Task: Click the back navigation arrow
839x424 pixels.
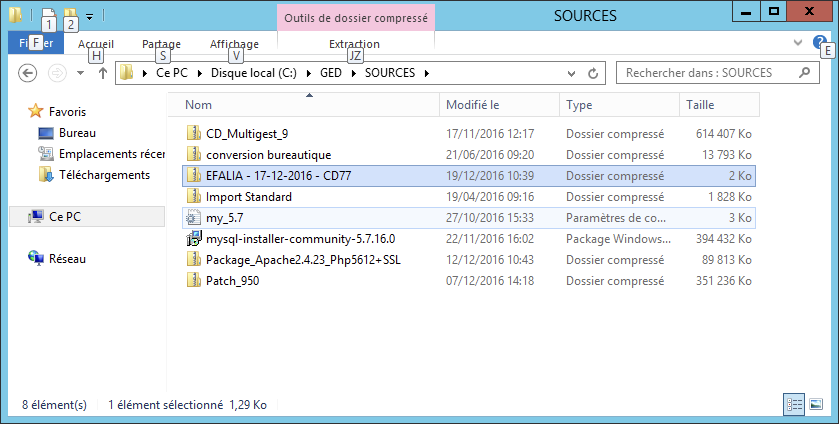Action: [x=28, y=73]
